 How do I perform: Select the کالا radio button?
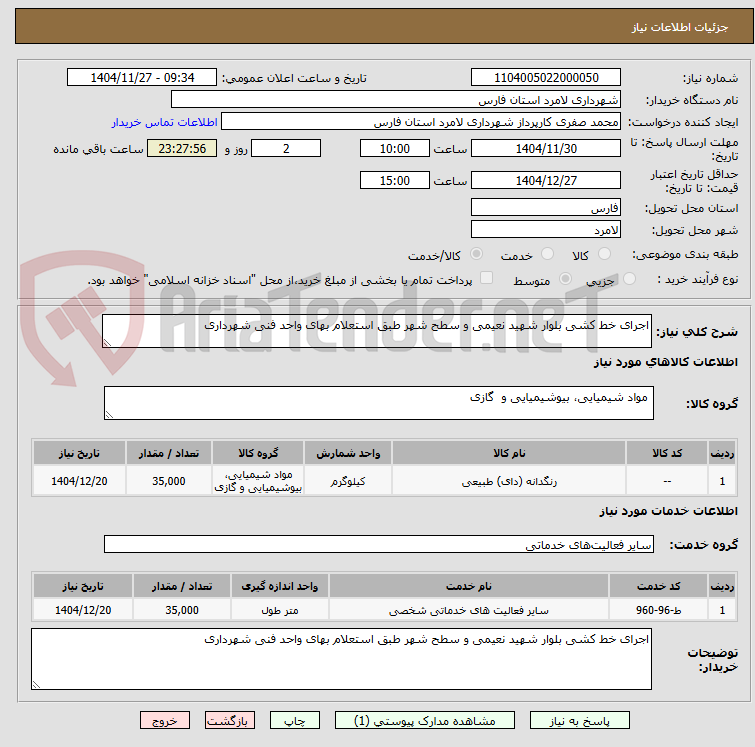(604, 254)
